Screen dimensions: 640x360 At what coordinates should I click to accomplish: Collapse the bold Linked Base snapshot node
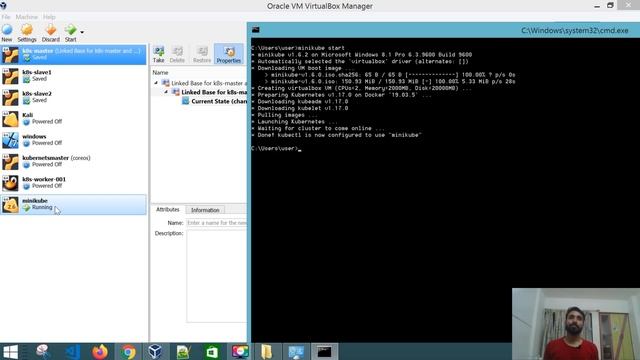[x=166, y=92]
